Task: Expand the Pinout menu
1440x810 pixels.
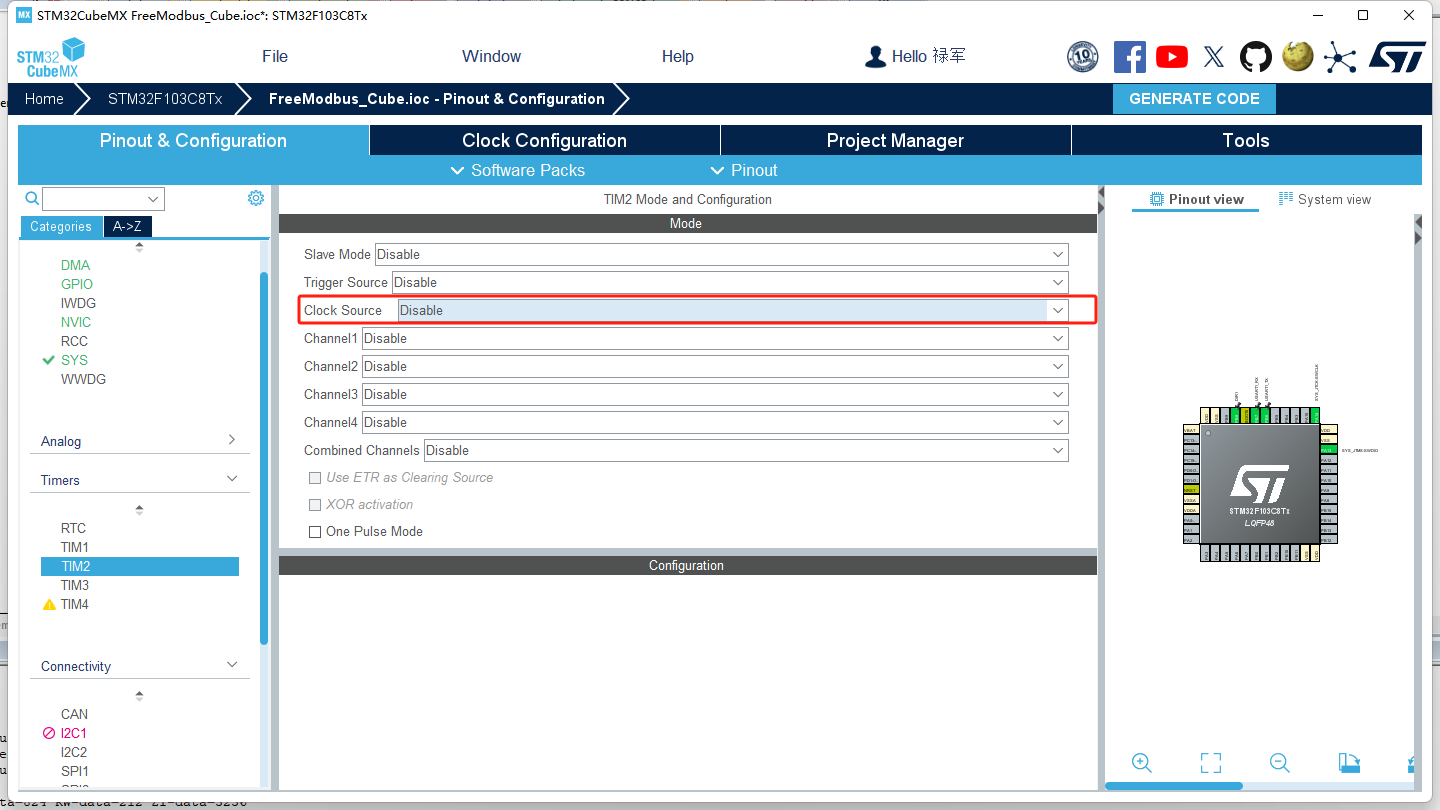Action: click(743, 170)
